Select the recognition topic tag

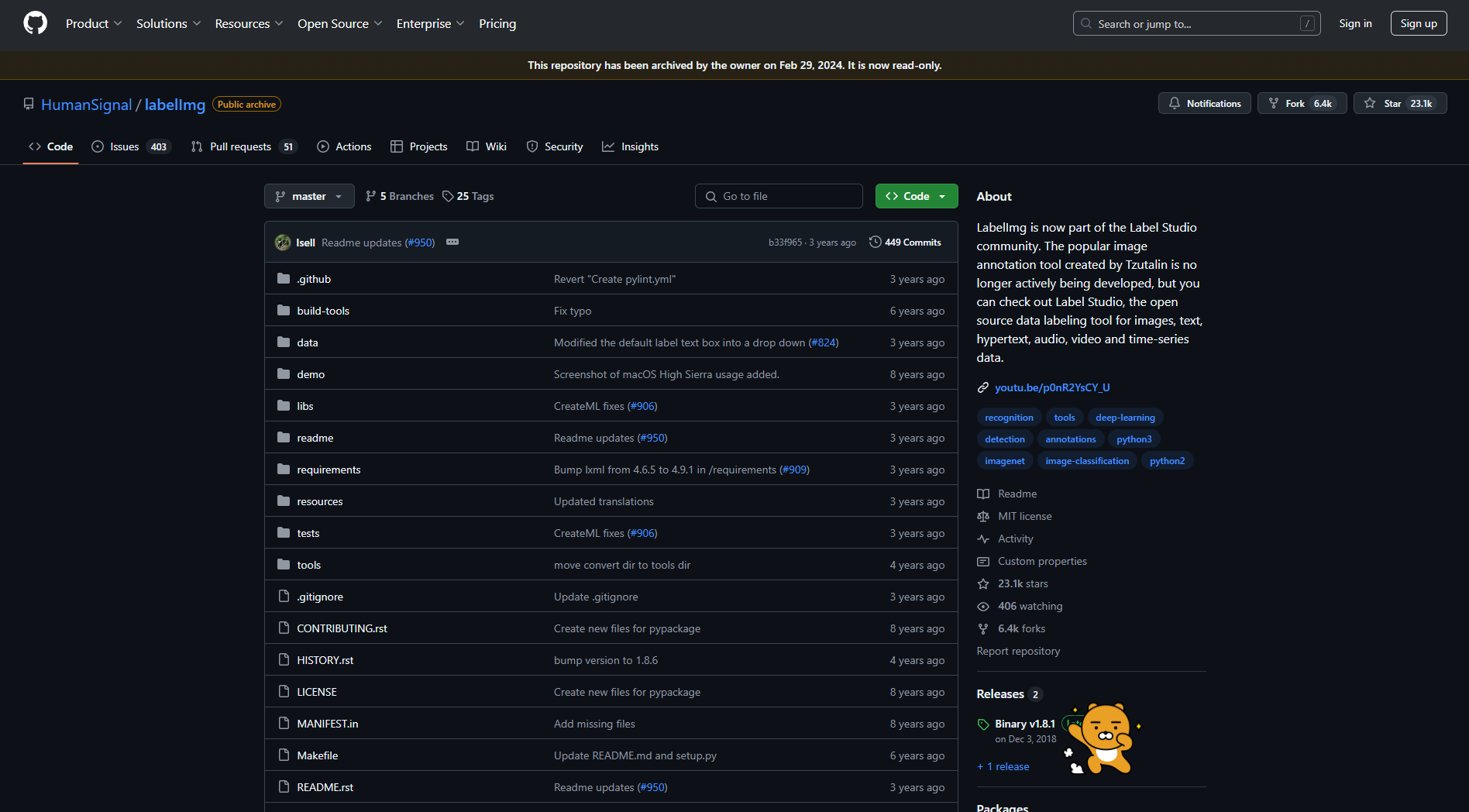point(1009,418)
